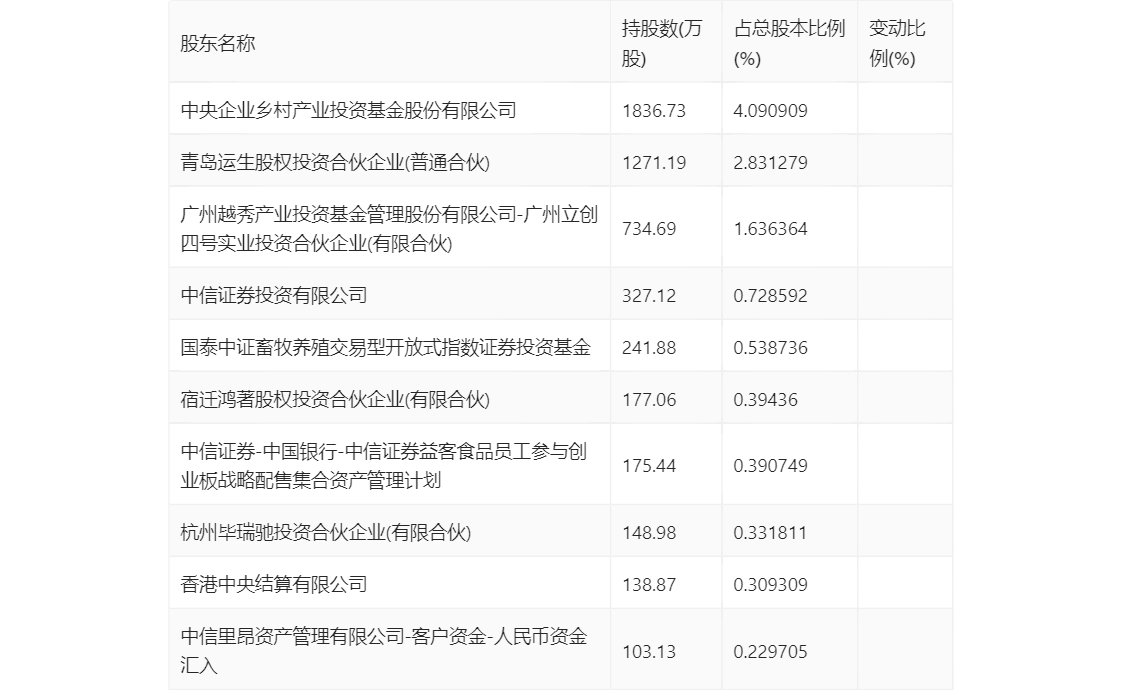Click the 138.87 shares value

click(649, 585)
